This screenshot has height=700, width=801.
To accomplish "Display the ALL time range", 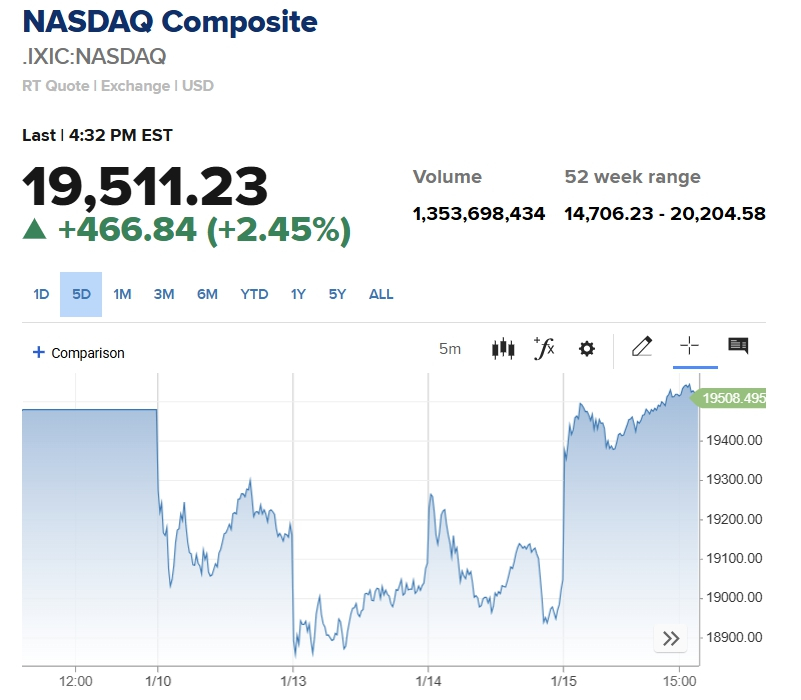I will point(381,294).
